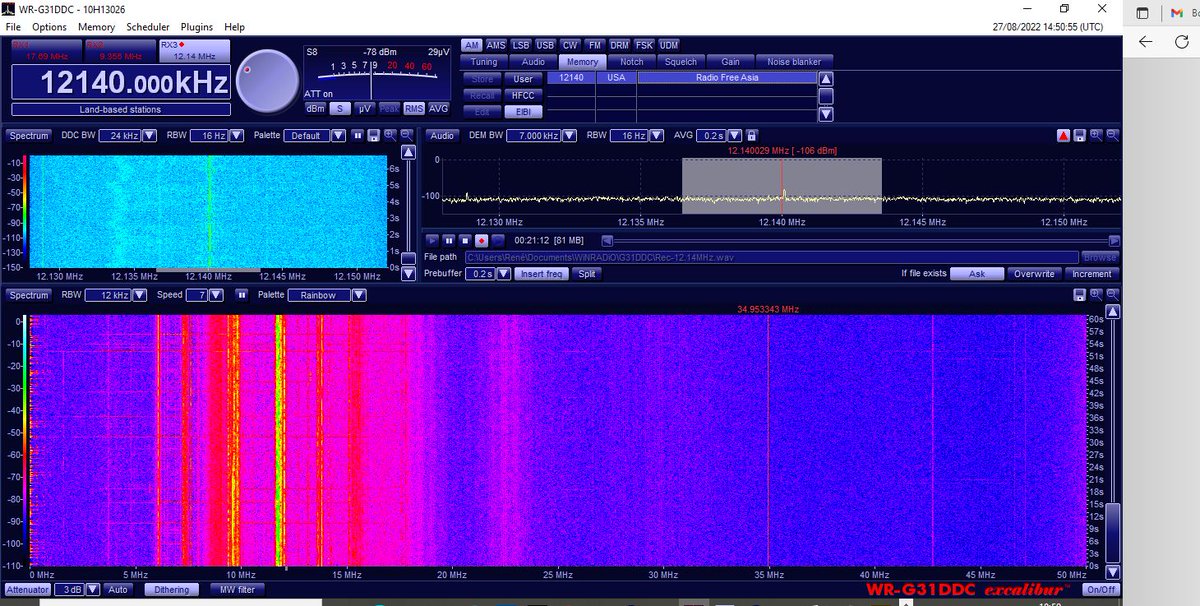
Task: Switch to the Tuning tab
Action: pos(484,62)
